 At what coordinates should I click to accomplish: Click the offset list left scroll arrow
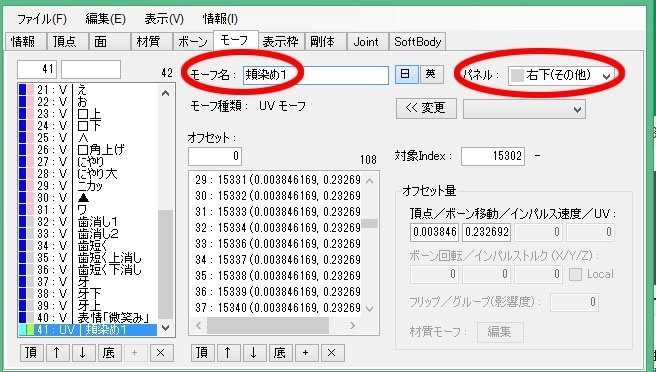click(199, 326)
